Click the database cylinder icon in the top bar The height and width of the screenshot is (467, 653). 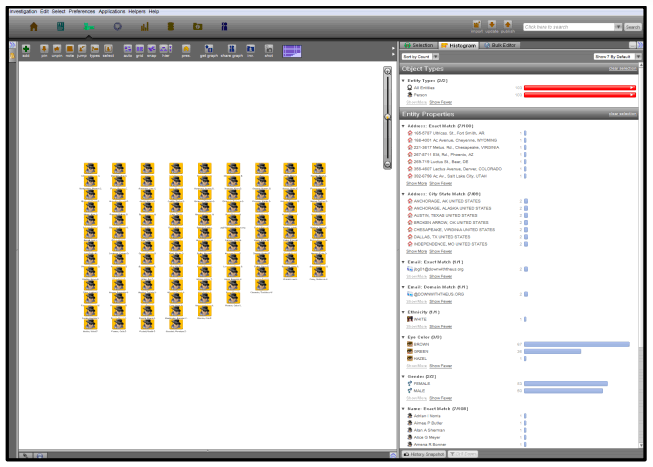click(171, 27)
